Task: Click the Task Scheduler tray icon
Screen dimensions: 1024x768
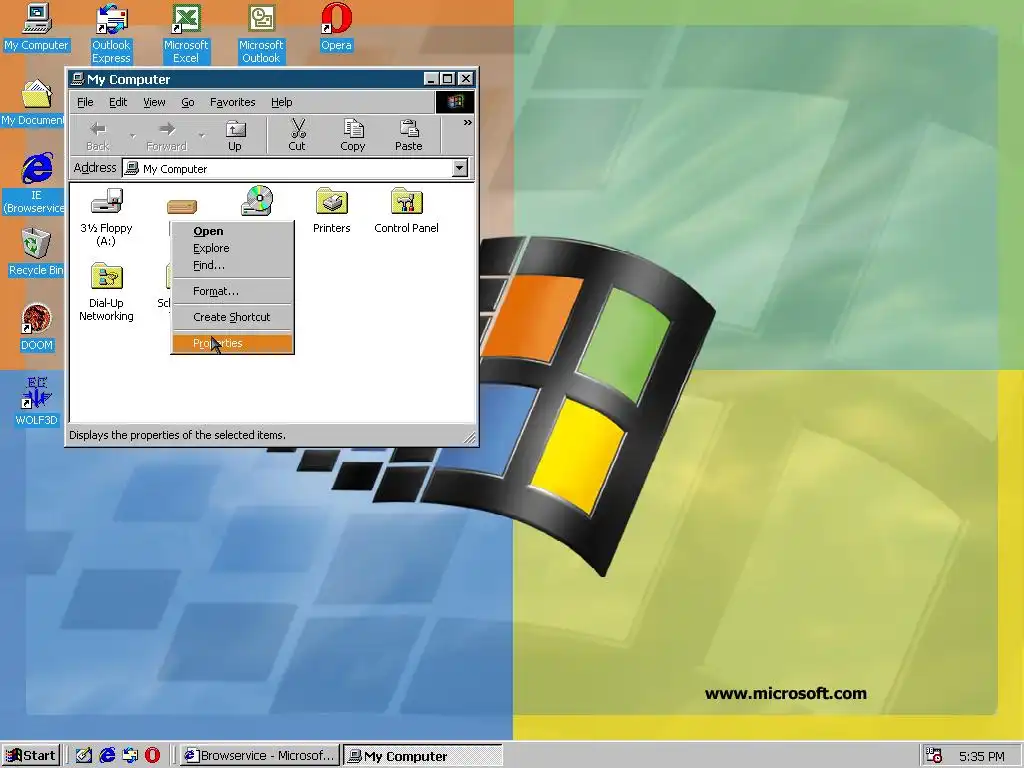Action: click(934, 756)
